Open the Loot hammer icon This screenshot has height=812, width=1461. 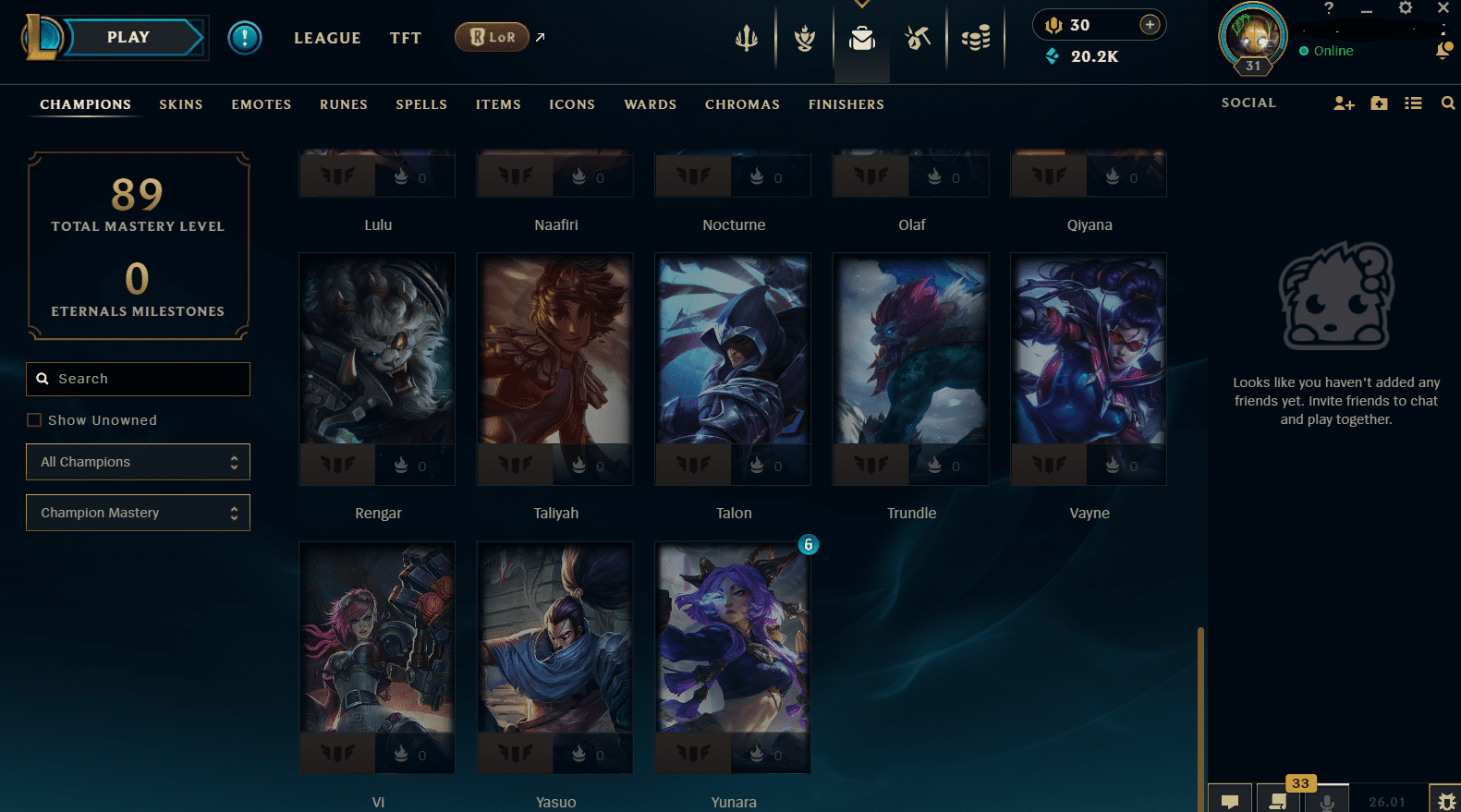tap(917, 38)
